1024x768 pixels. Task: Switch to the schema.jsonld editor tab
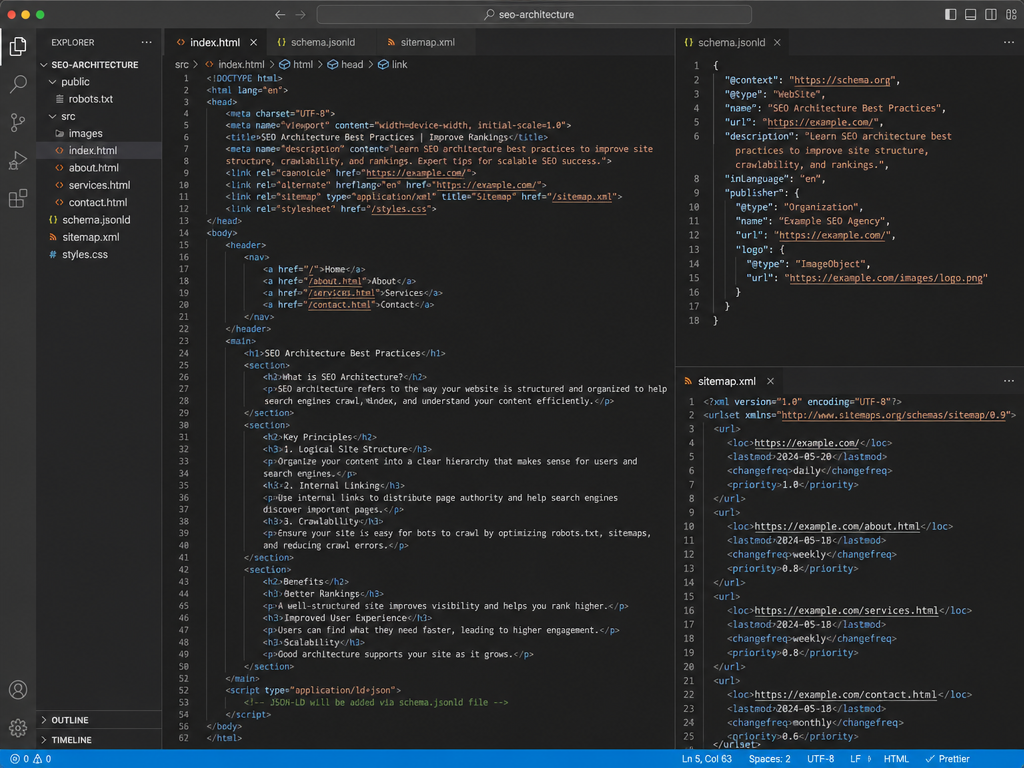coord(317,42)
